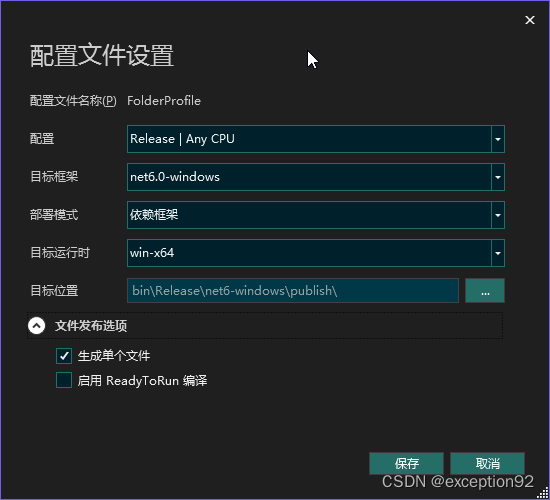The width and height of the screenshot is (550, 500).
Task: Click the arrow of the 配置 combo box
Action: [x=498, y=139]
